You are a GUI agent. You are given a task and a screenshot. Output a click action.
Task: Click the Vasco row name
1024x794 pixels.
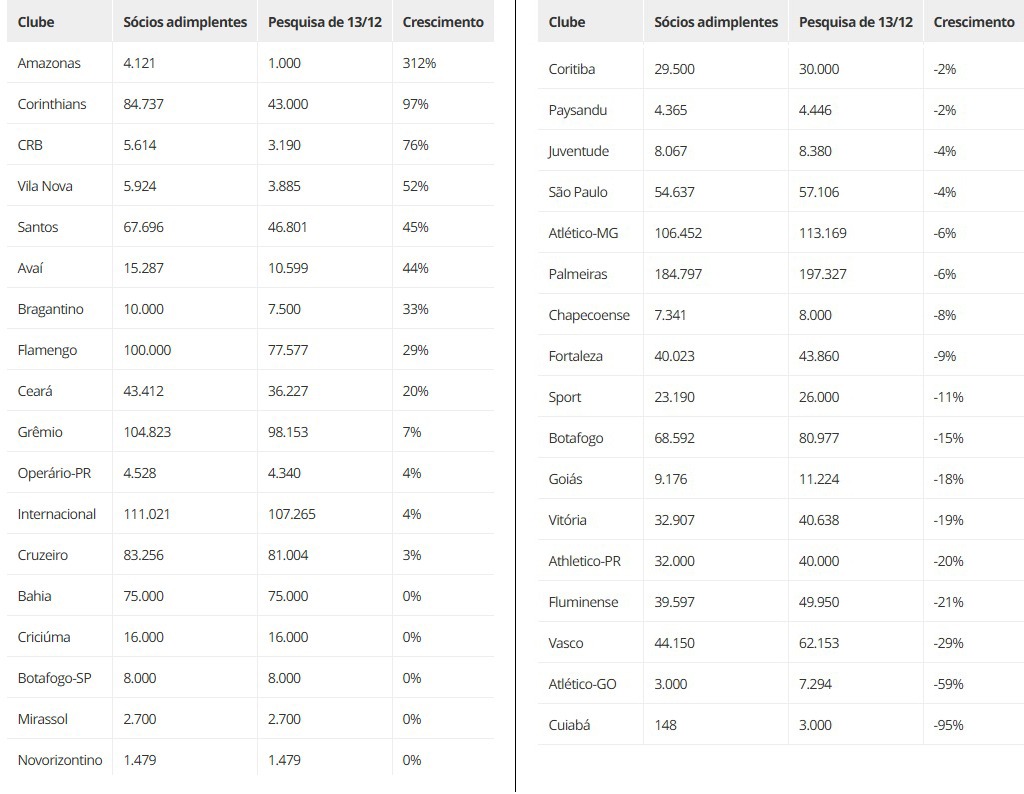[566, 643]
